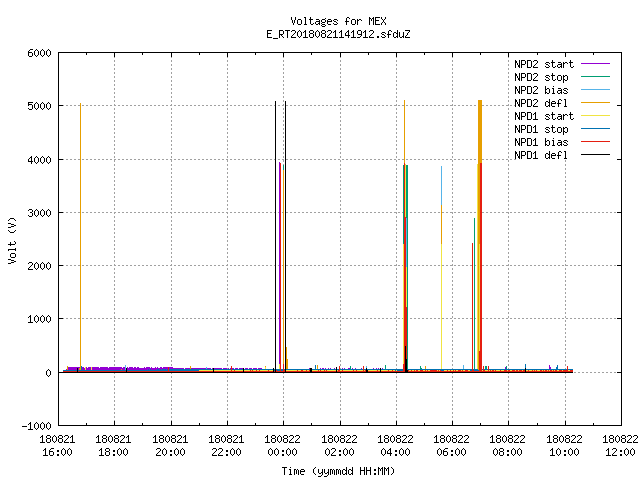The height and width of the screenshot is (480, 640).
Task: Click the purple NPD2 start legend line
Action: (x=595, y=64)
